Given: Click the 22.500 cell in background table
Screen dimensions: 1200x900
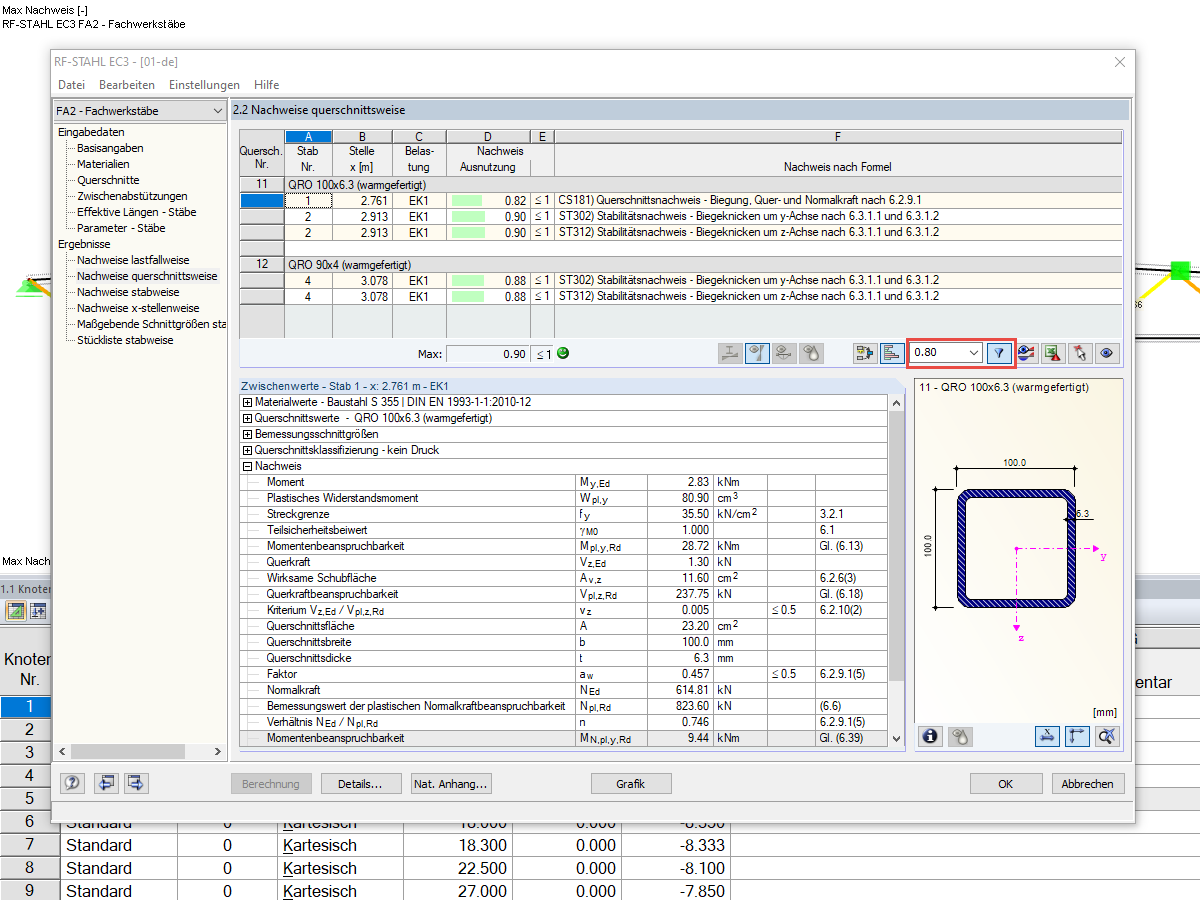Looking at the screenshot, I should tap(457, 868).
